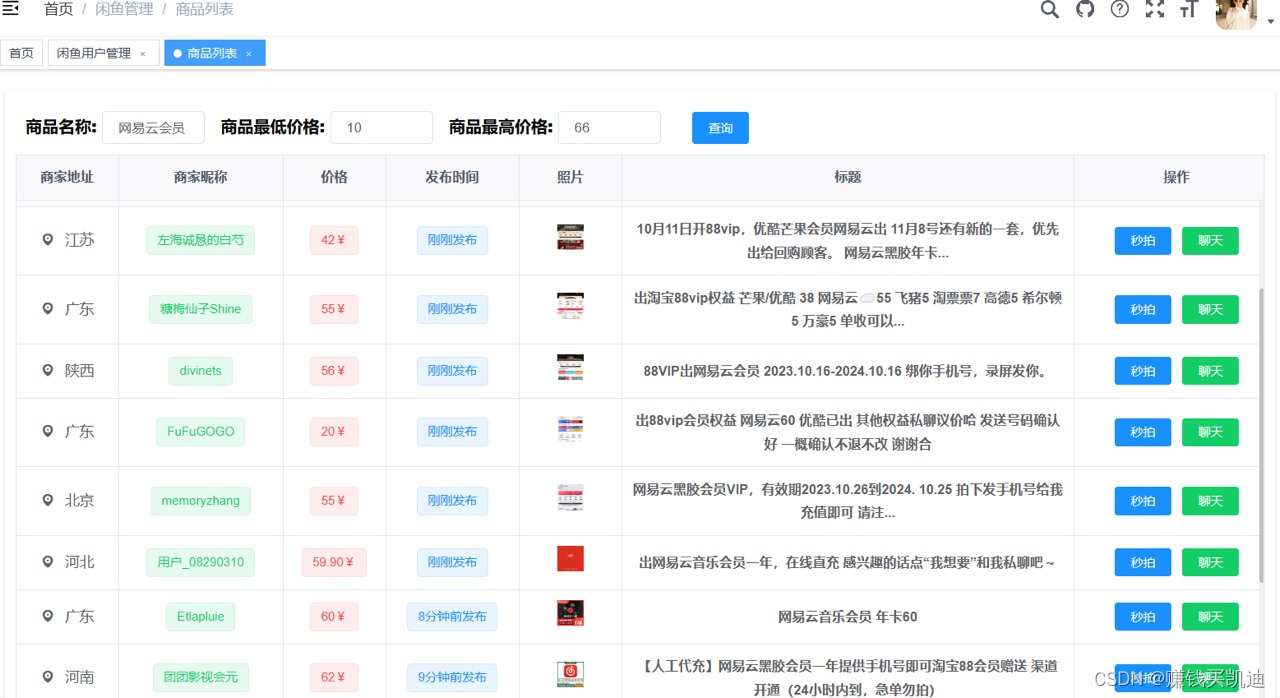
Task: Click 聊天 for 糖梅仙子Shine row
Action: tap(1210, 310)
